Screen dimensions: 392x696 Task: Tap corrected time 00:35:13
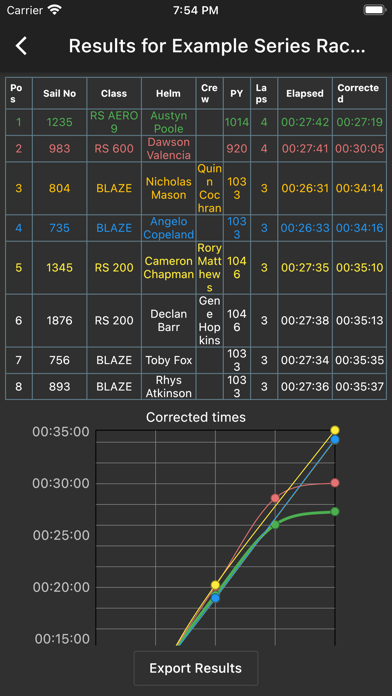[x=359, y=320]
